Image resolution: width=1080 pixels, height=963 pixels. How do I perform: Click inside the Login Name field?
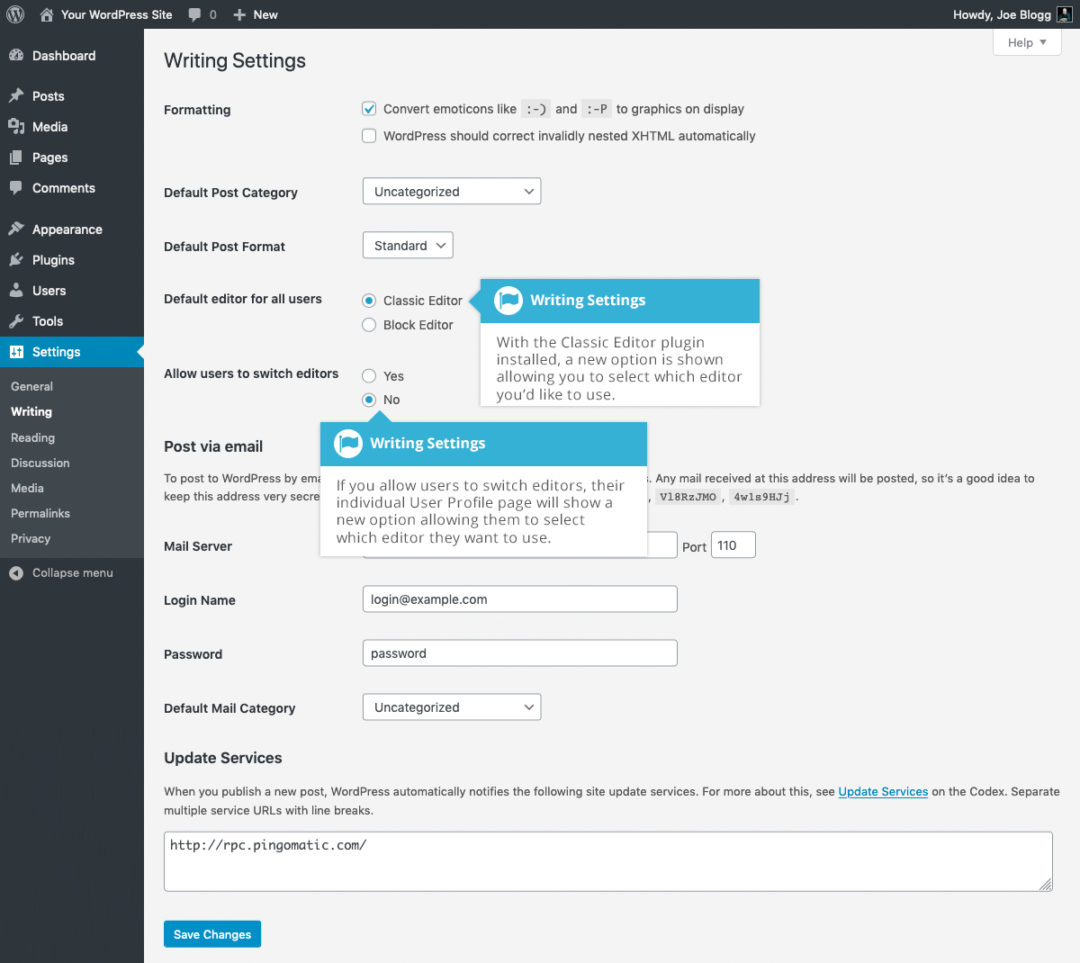point(519,598)
